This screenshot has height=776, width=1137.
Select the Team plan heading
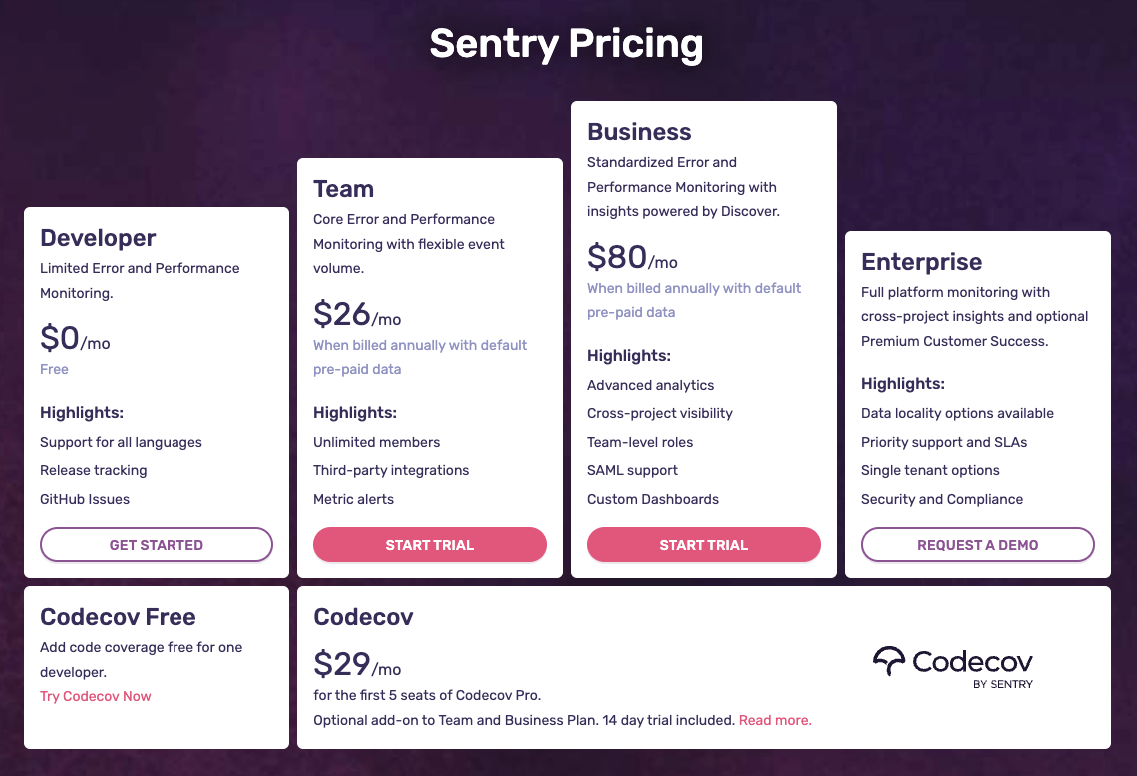click(343, 188)
